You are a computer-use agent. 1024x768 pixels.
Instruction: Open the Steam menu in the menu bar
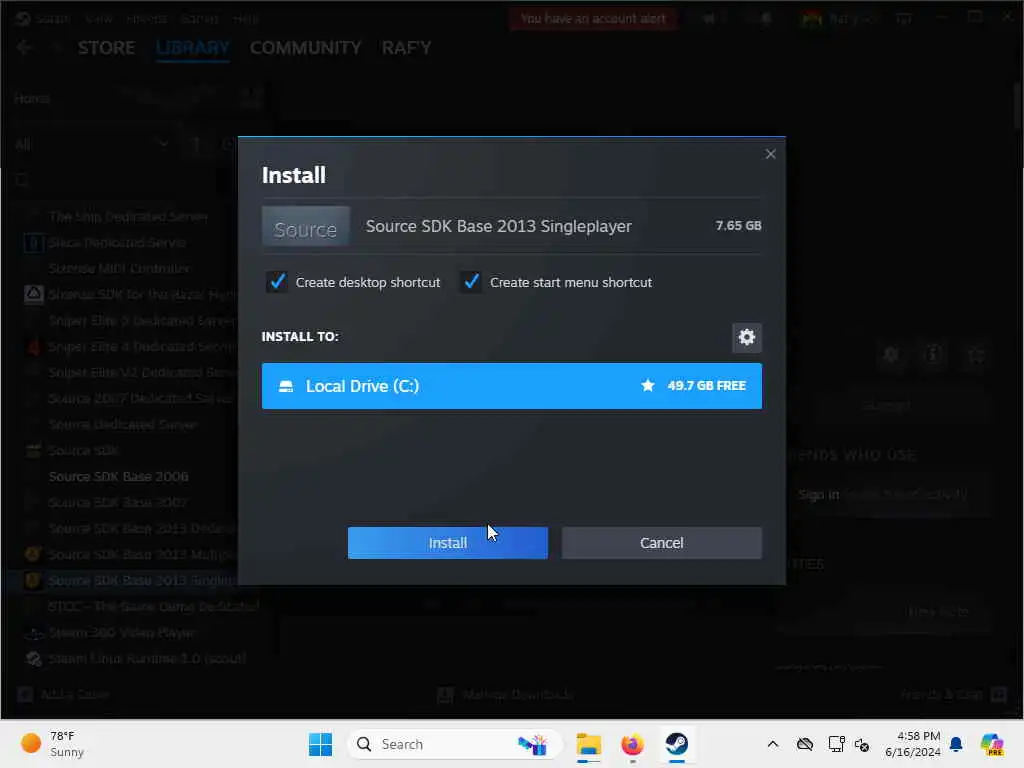click(x=52, y=18)
